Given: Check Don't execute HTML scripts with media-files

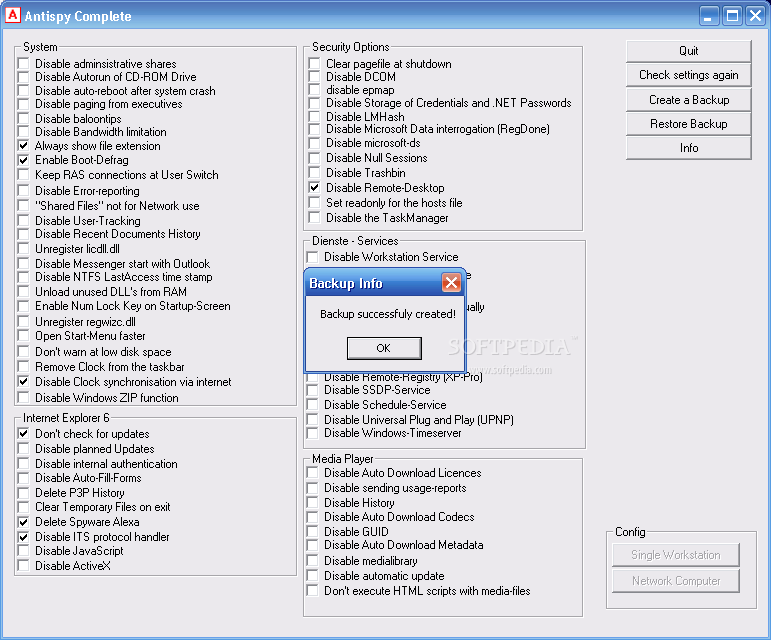Looking at the screenshot, I should 312,591.
